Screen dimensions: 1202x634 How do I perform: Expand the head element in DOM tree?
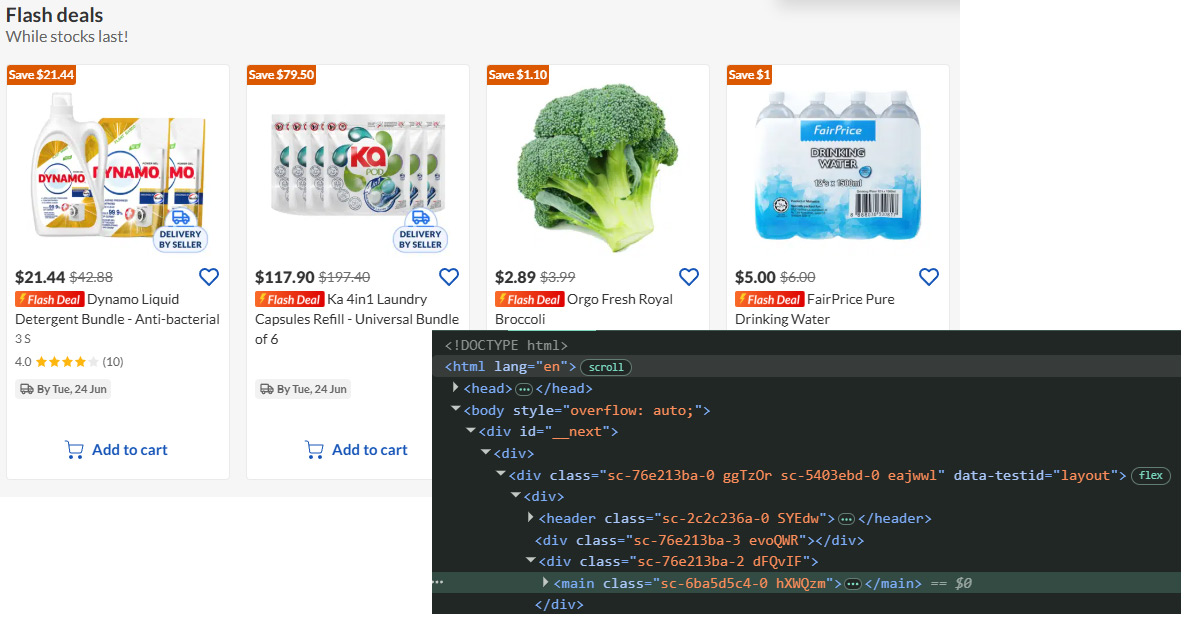456,388
